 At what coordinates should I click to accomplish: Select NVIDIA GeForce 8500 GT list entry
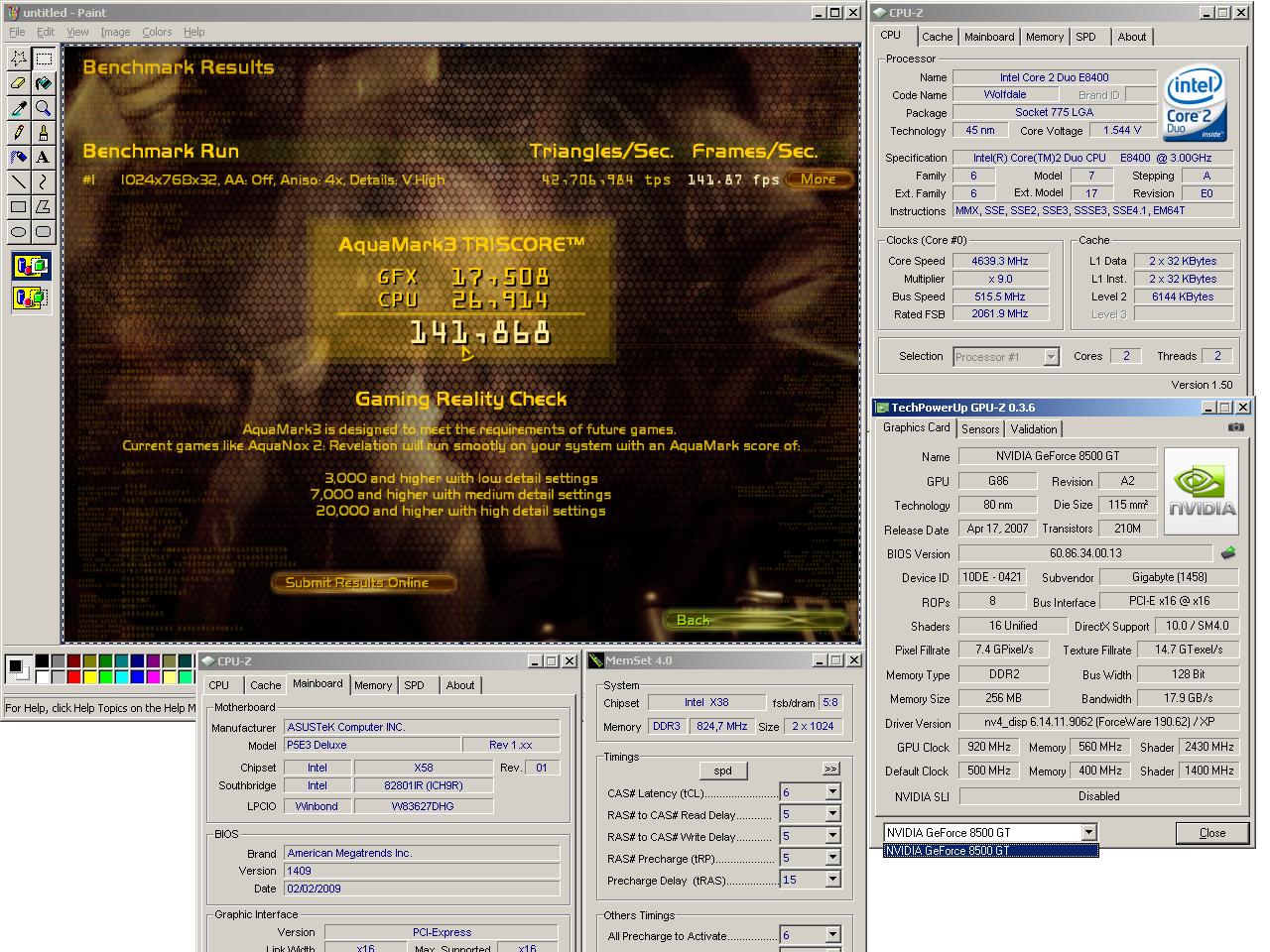[x=991, y=851]
